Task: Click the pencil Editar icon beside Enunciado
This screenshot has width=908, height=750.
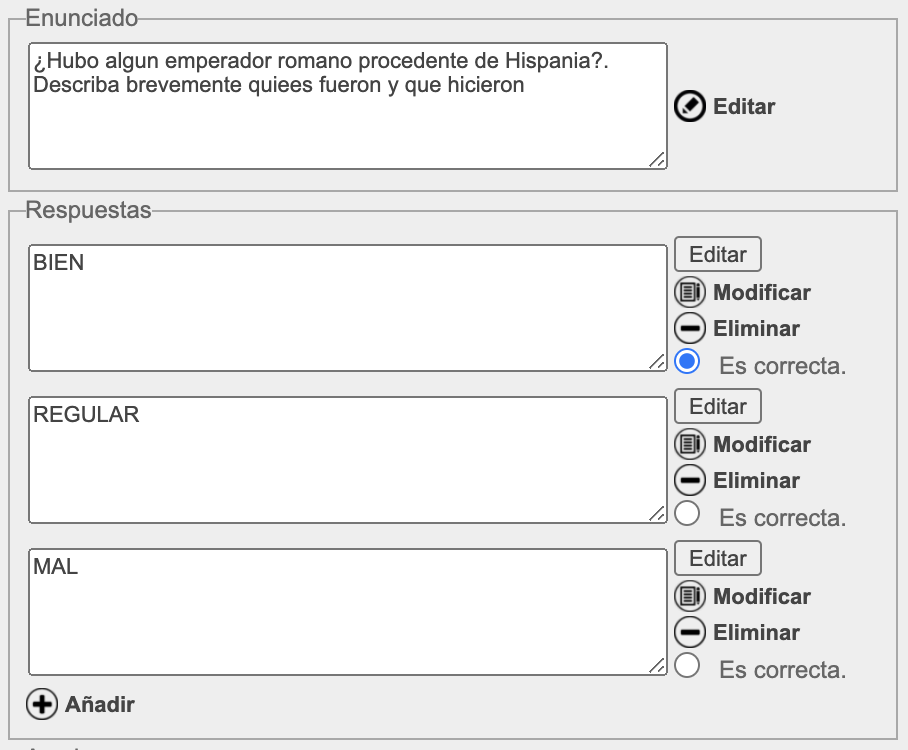Action: point(689,107)
